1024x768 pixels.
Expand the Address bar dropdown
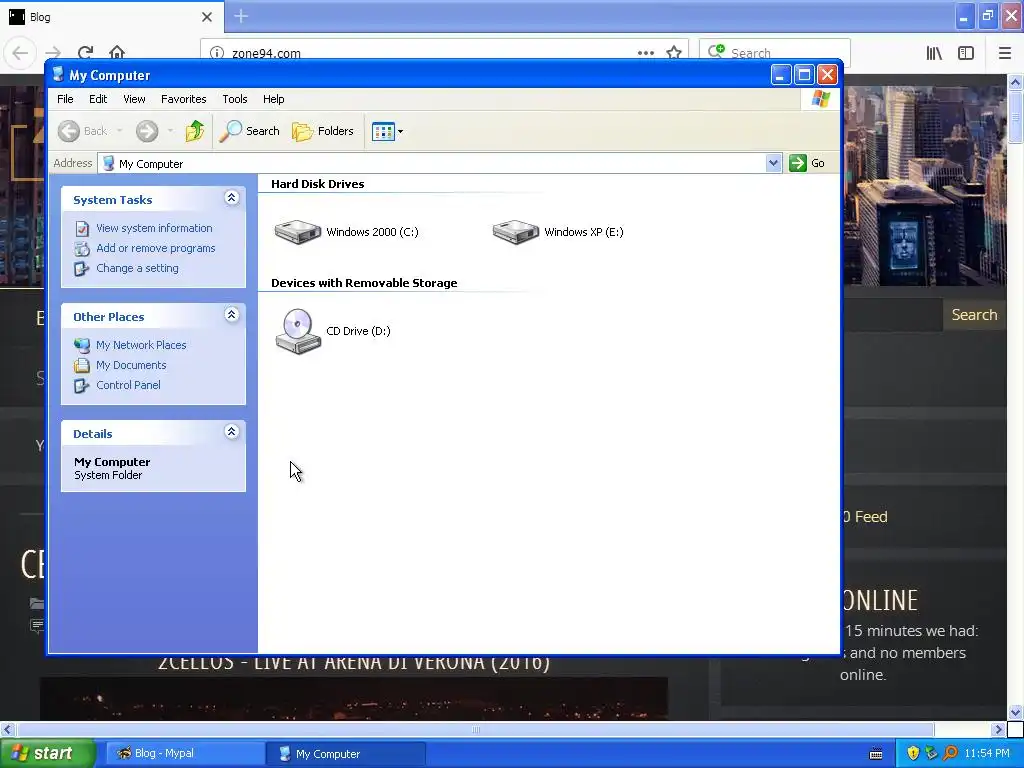pyautogui.click(x=773, y=163)
